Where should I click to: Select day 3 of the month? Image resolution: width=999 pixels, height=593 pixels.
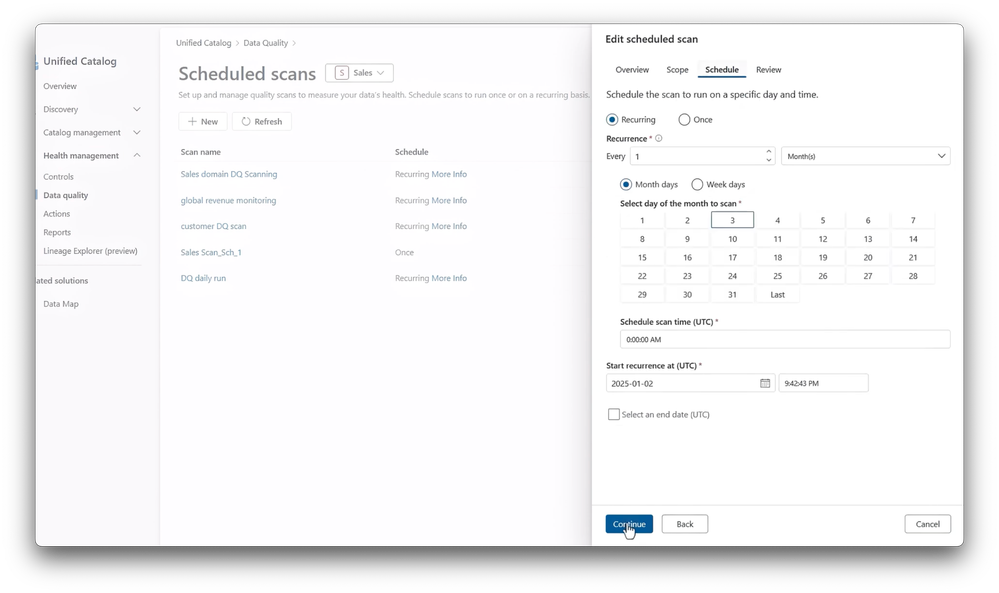point(732,220)
